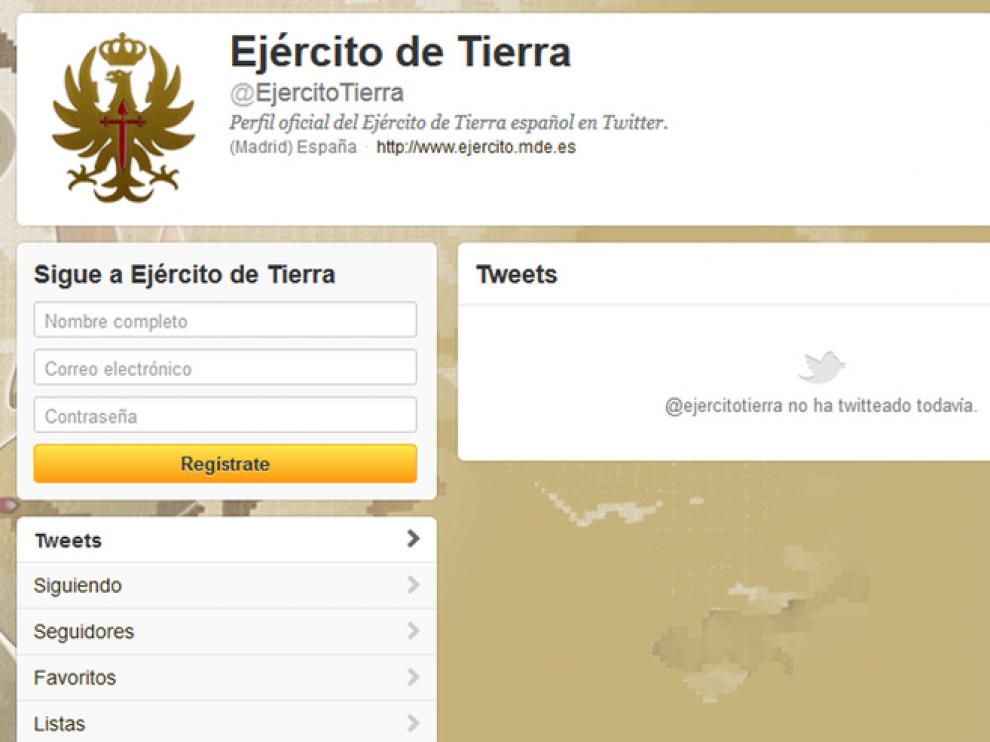Viewport: 990px width, 742px height.
Task: Click the chevron arrow beside Listas
Action: coord(413,723)
